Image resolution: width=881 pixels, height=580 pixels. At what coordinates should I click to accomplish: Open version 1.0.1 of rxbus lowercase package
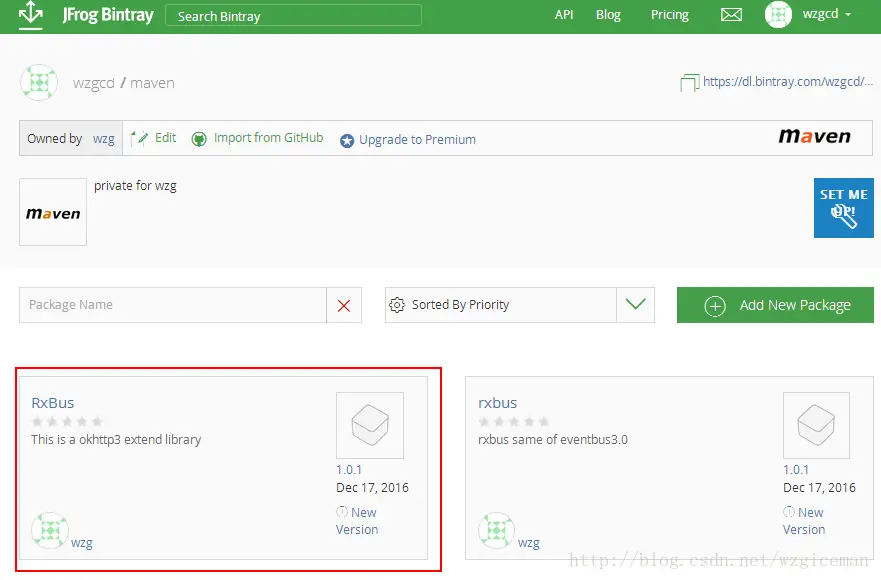click(796, 469)
